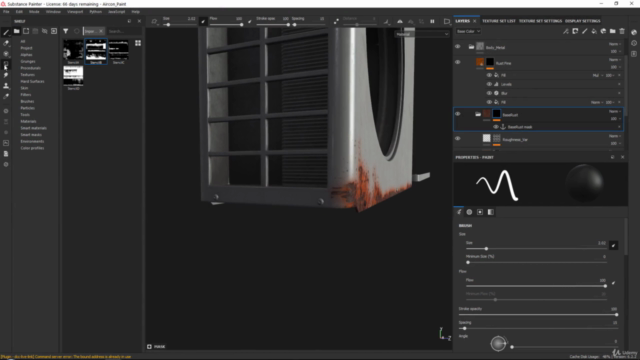
Task: Select Procedurals shelf category
Action: tap(31, 68)
